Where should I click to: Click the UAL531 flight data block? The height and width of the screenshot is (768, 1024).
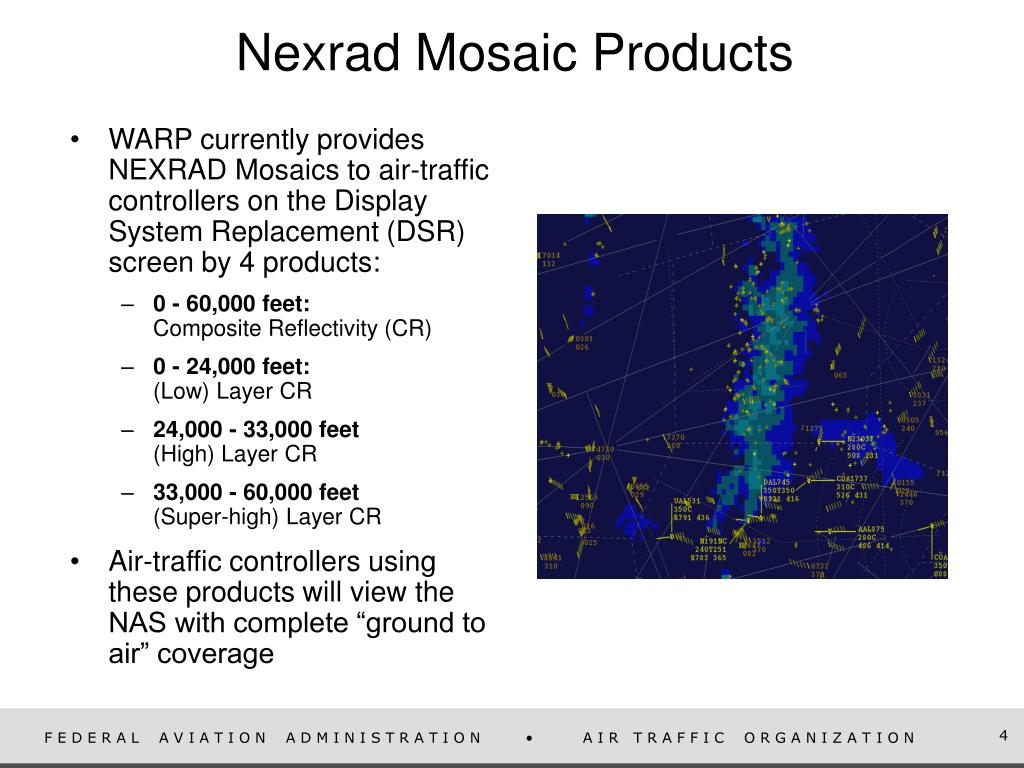691,509
